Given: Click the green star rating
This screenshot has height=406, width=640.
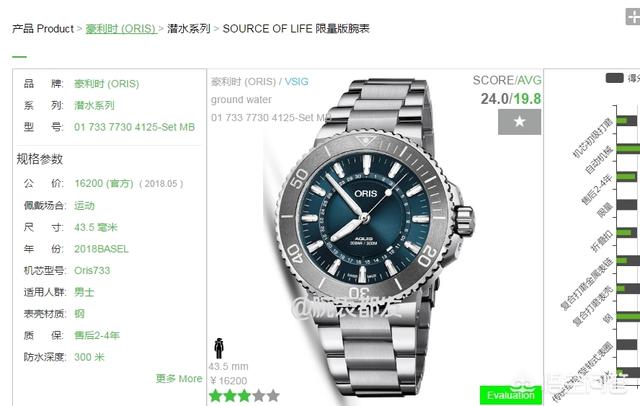Looking at the screenshot, I should (x=244, y=395).
